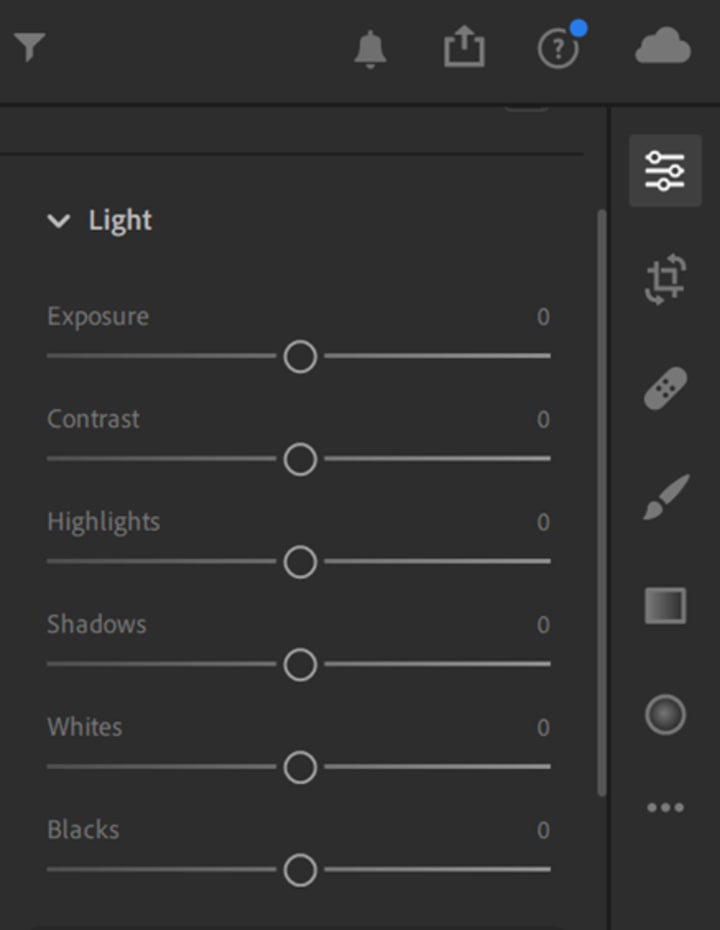The height and width of the screenshot is (930, 720).
Task: Open the three-dot more options menu
Action: pyautogui.click(x=665, y=808)
